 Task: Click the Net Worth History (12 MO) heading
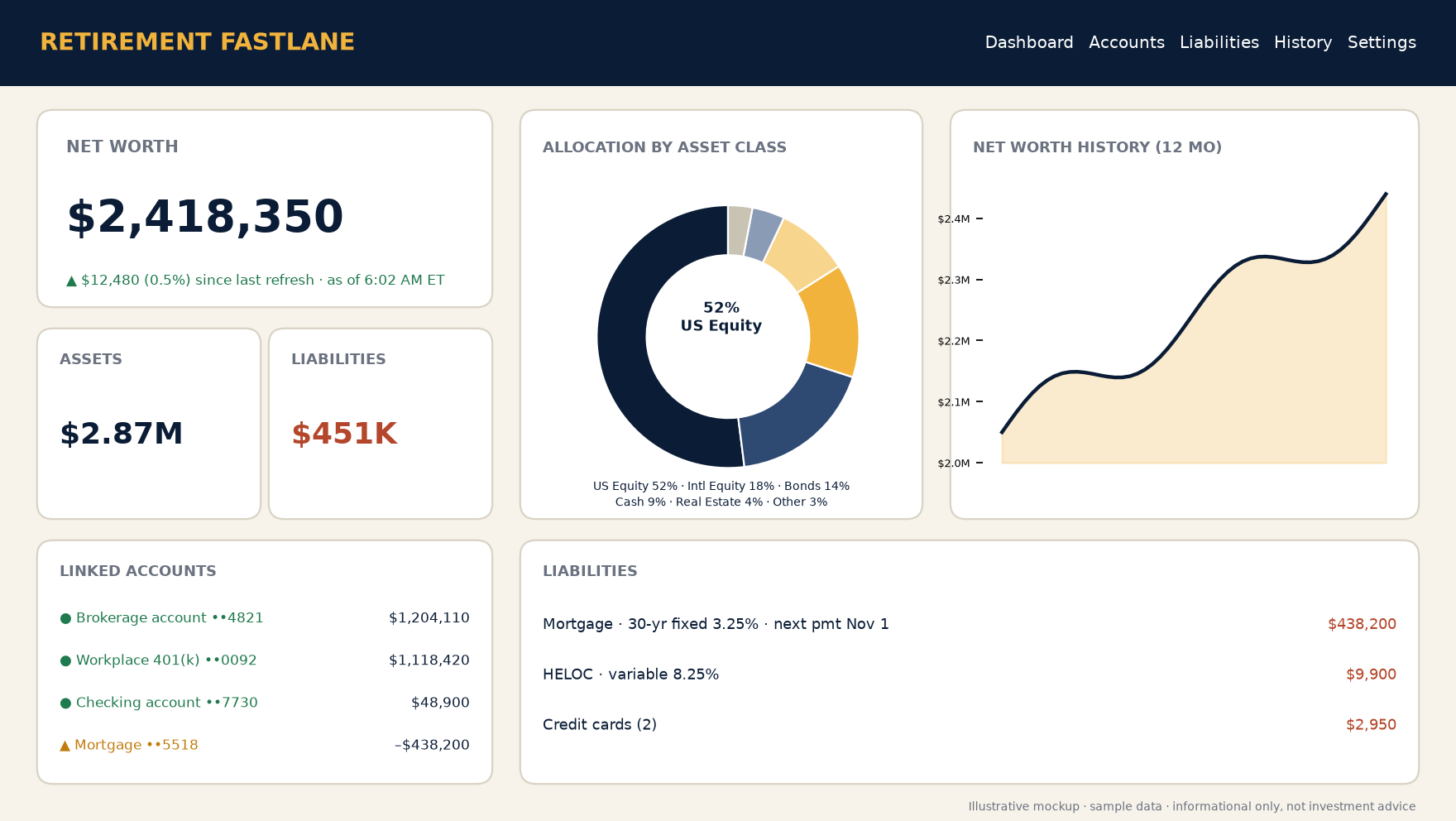point(1097,147)
